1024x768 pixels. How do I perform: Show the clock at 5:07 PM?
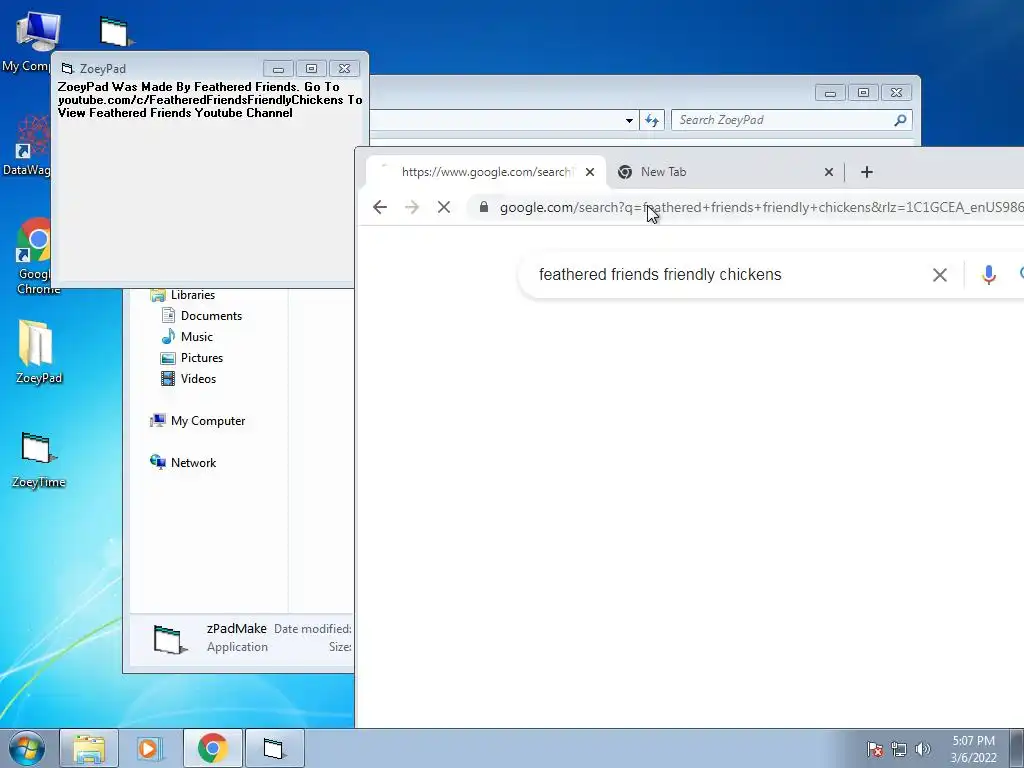tap(973, 741)
